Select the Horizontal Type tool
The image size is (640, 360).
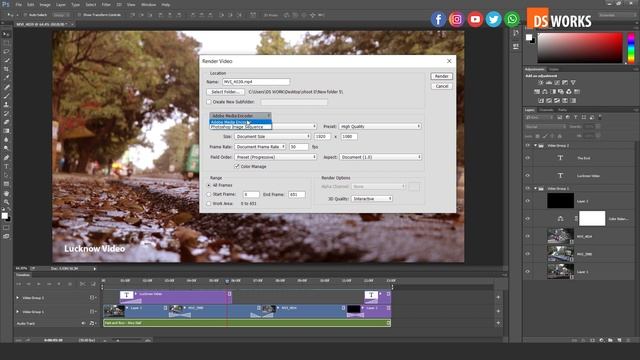tap(6, 167)
